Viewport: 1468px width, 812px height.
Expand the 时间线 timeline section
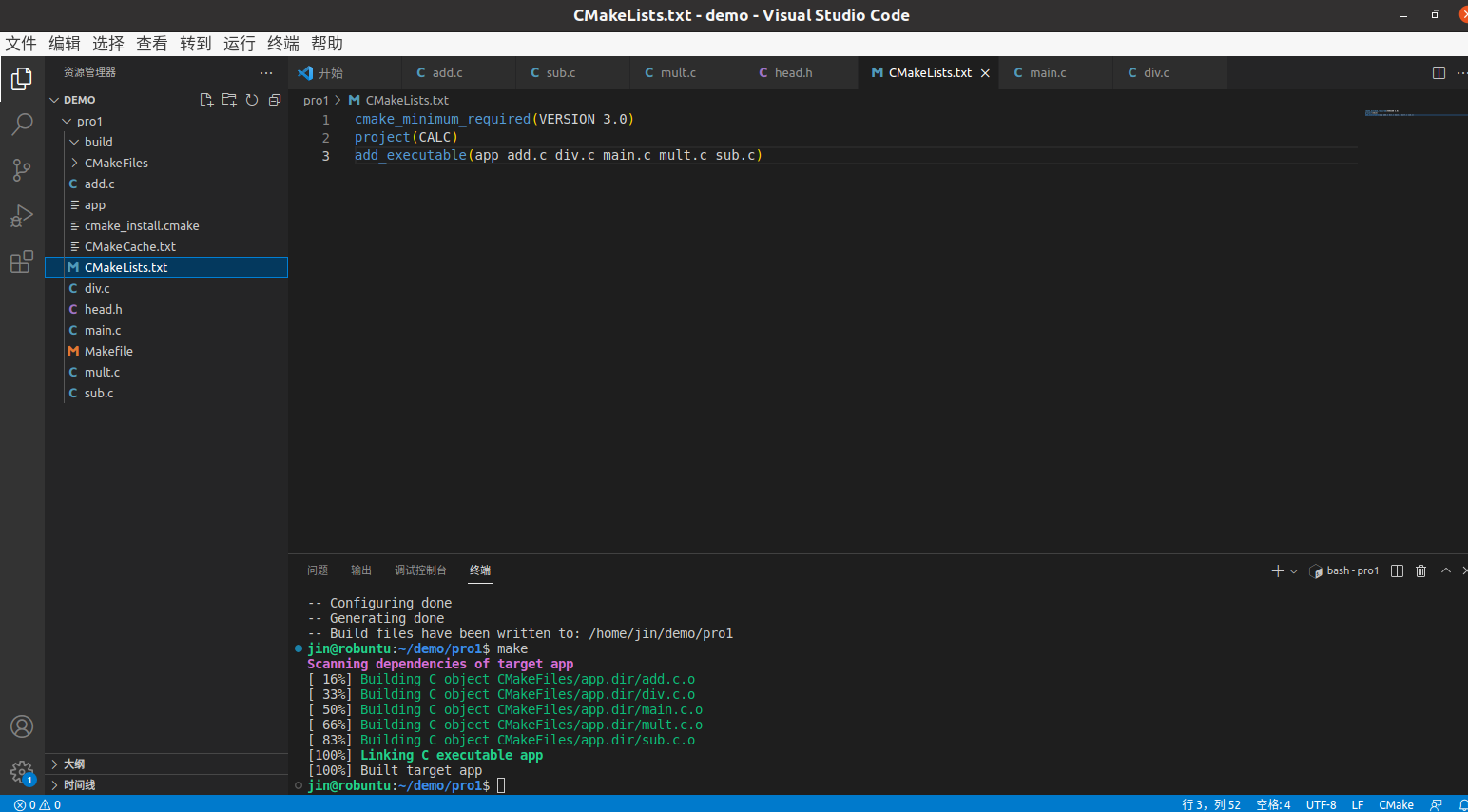point(166,784)
